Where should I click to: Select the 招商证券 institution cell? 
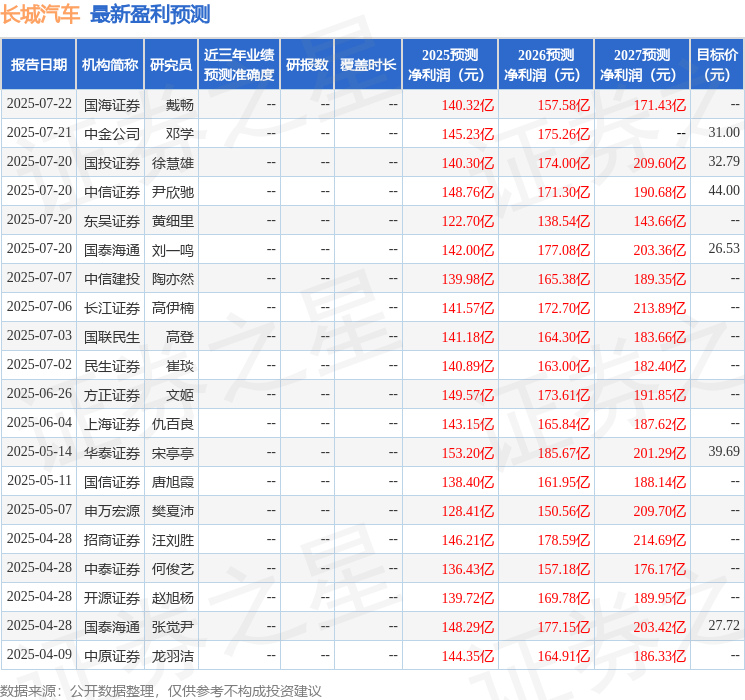pyautogui.click(x=112, y=540)
